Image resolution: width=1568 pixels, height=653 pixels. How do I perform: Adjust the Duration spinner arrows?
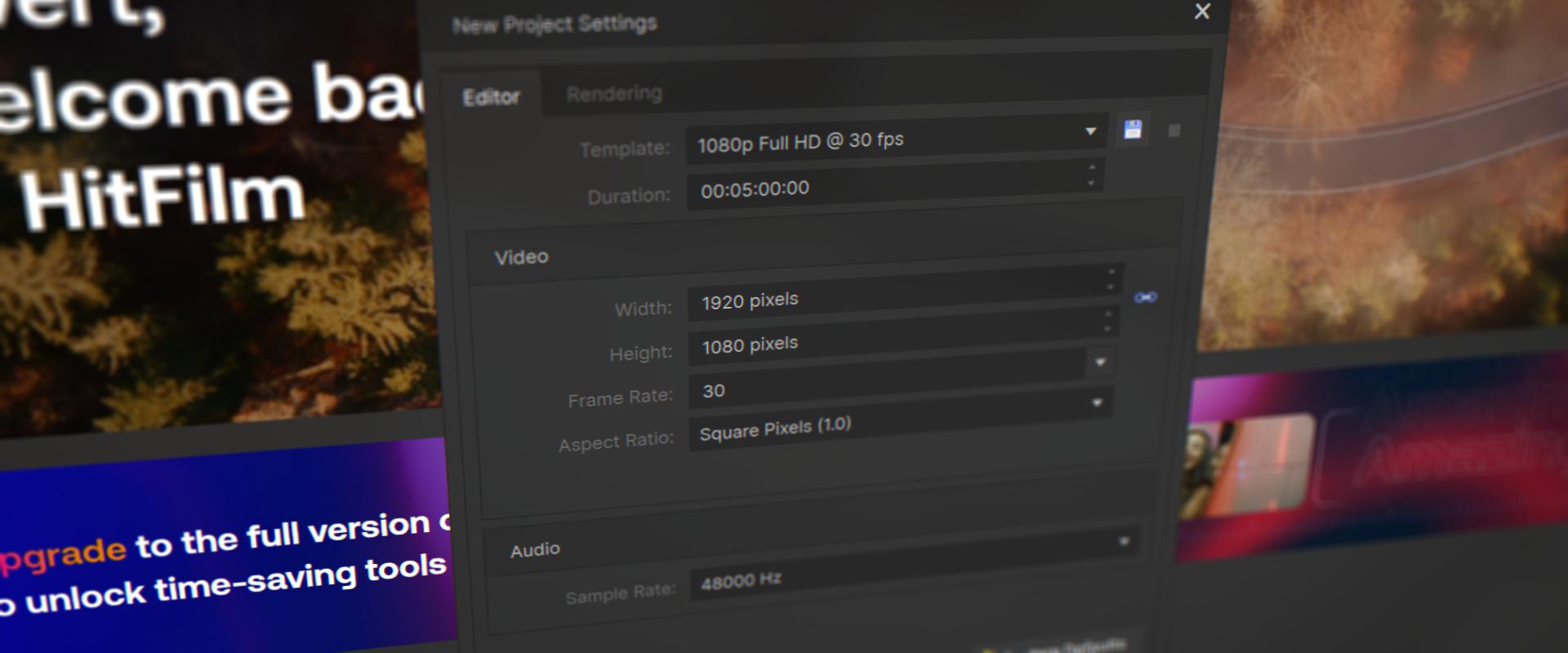click(x=1092, y=175)
